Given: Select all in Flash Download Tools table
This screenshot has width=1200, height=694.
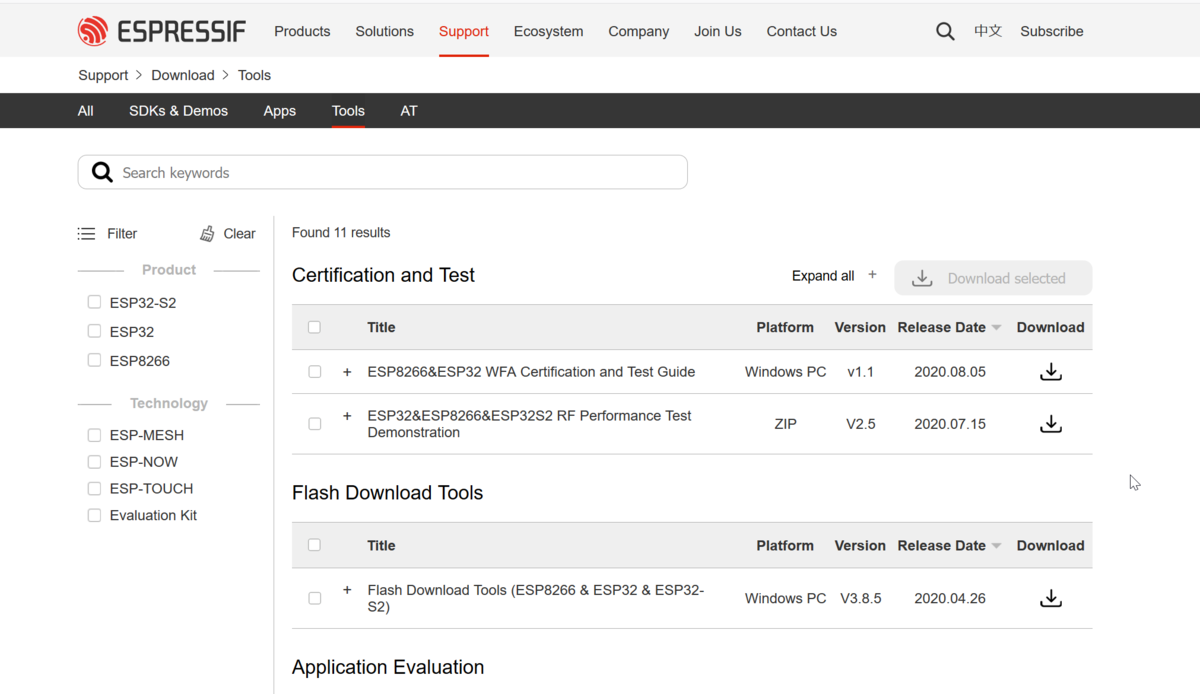Looking at the screenshot, I should click(314, 545).
